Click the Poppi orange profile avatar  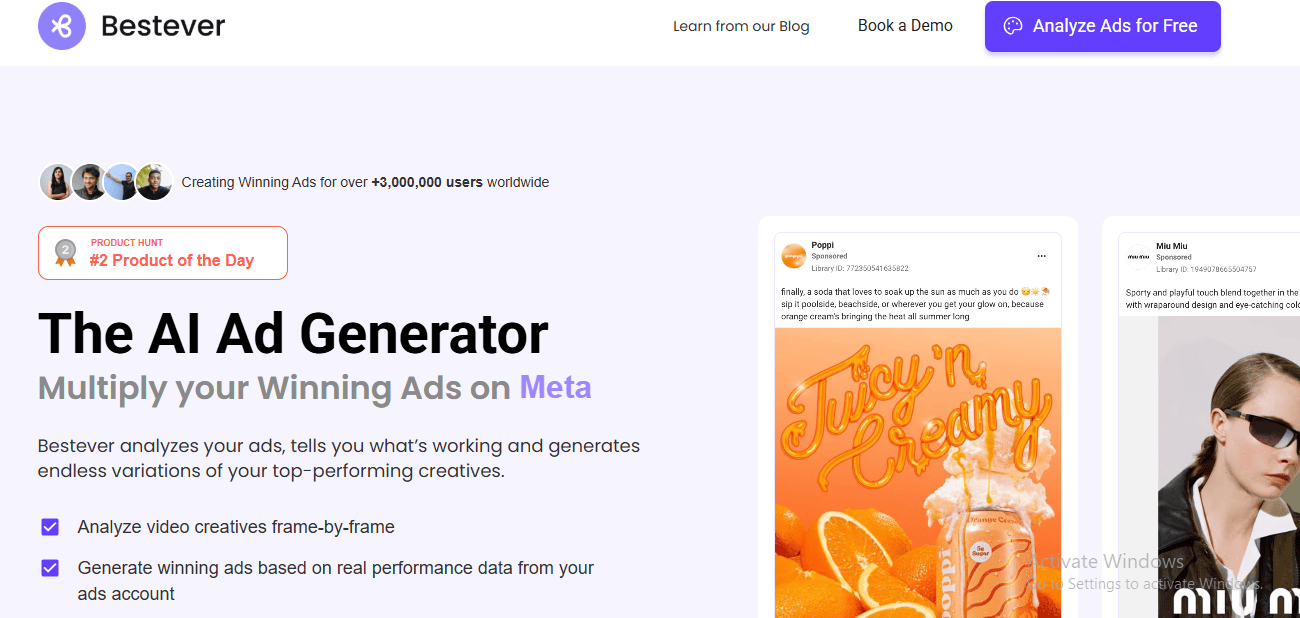coord(793,256)
